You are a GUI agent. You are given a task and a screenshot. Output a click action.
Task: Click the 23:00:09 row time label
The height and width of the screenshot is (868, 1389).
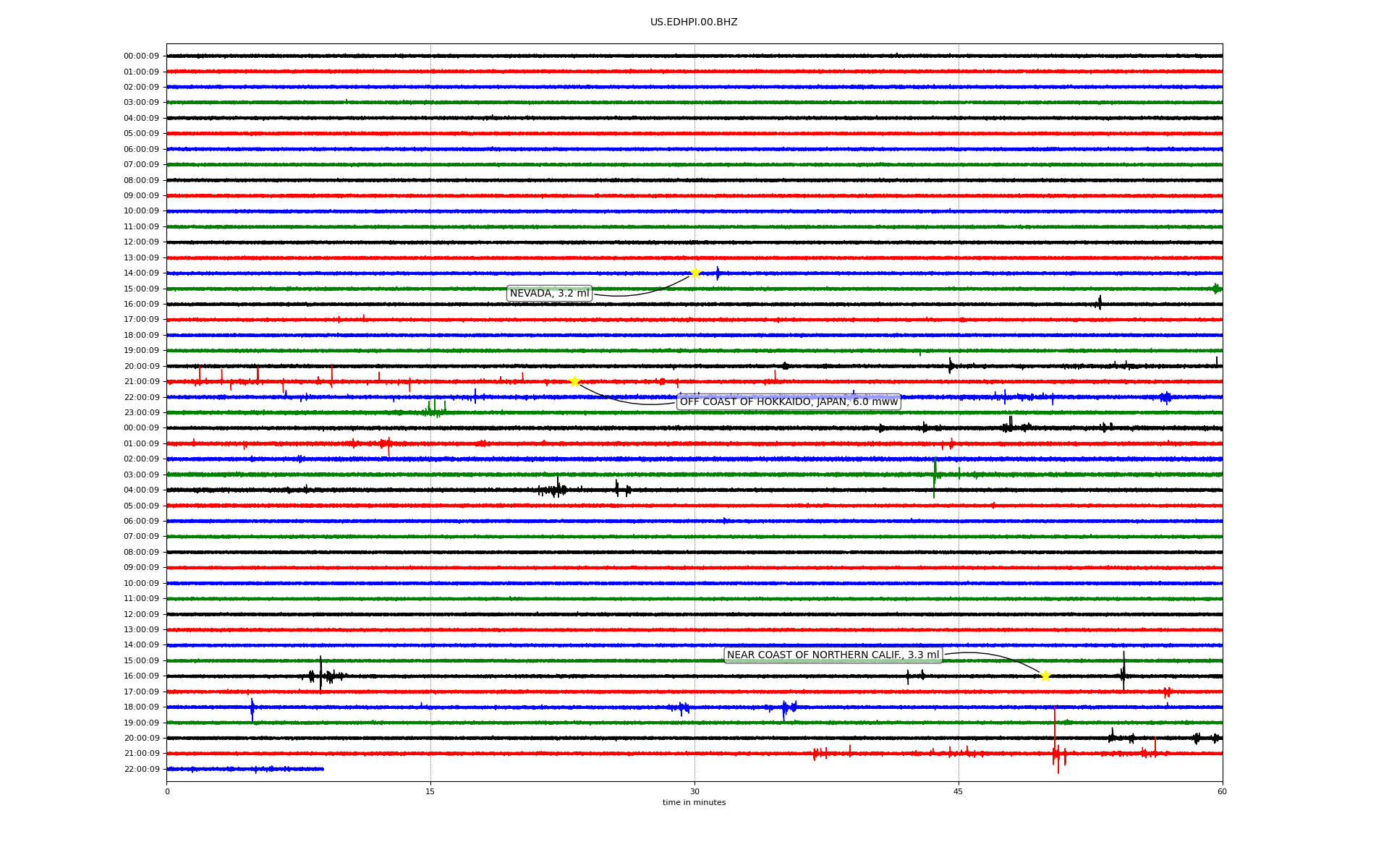[141, 413]
